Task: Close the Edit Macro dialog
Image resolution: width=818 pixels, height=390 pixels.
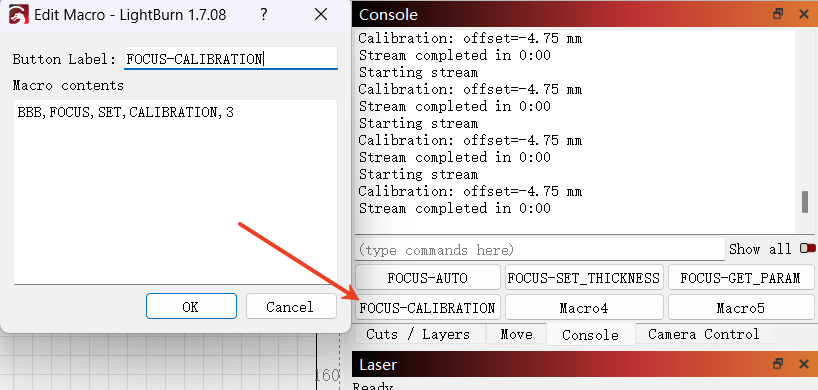Action: click(321, 15)
